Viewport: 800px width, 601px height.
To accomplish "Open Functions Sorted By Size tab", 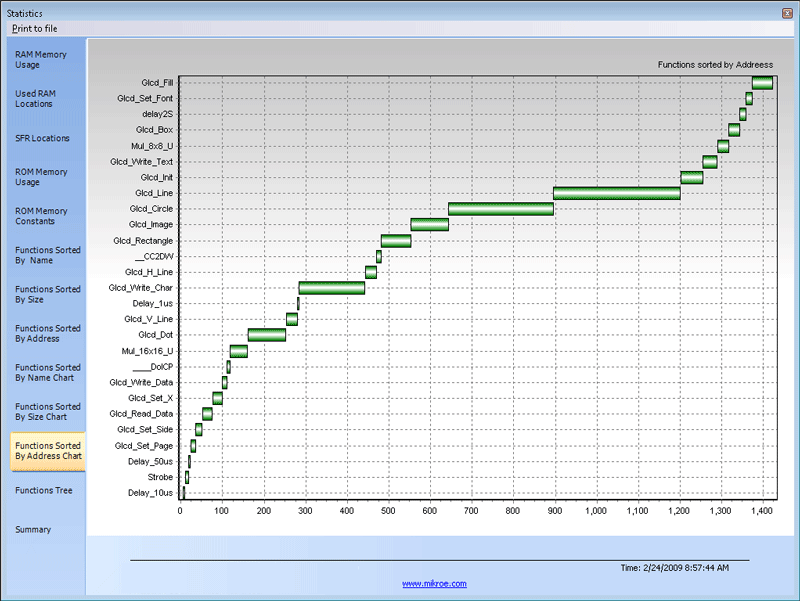I will click(47, 294).
